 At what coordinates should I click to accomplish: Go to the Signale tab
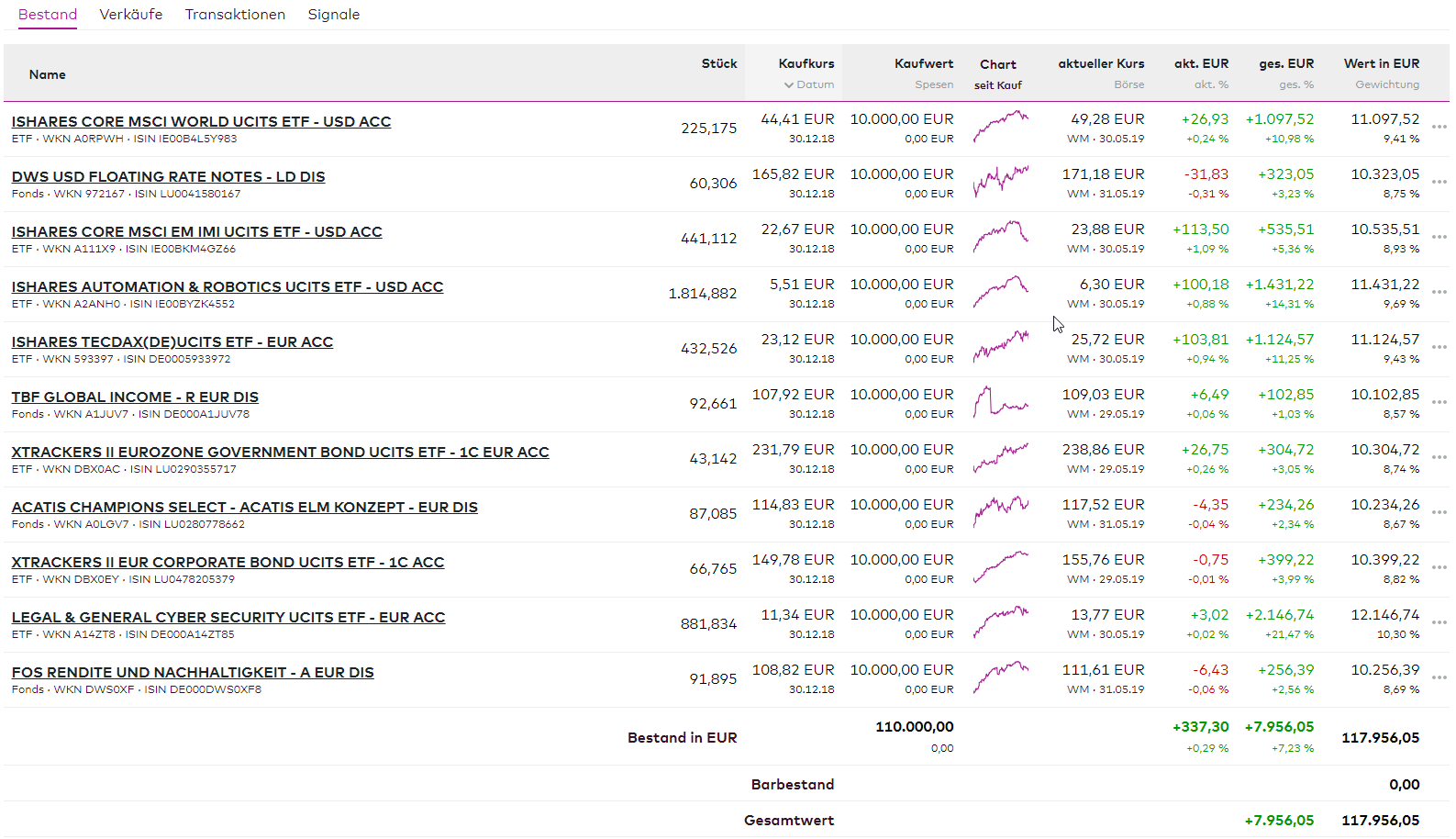click(333, 15)
